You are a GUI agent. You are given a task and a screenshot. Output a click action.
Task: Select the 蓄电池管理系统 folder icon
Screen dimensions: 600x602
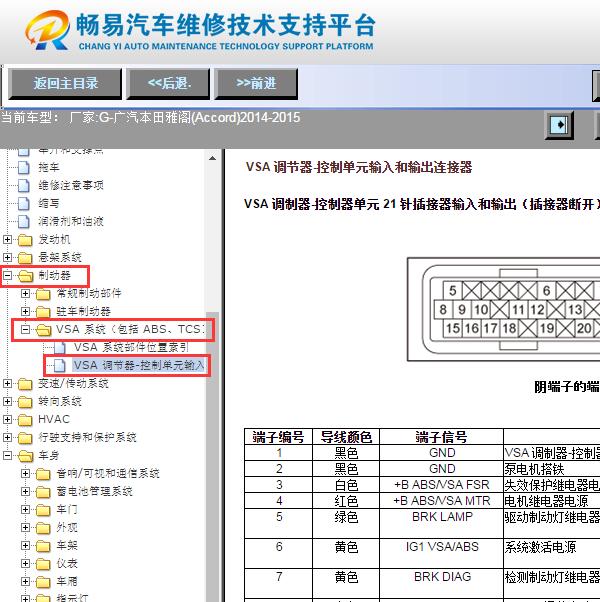click(x=43, y=492)
